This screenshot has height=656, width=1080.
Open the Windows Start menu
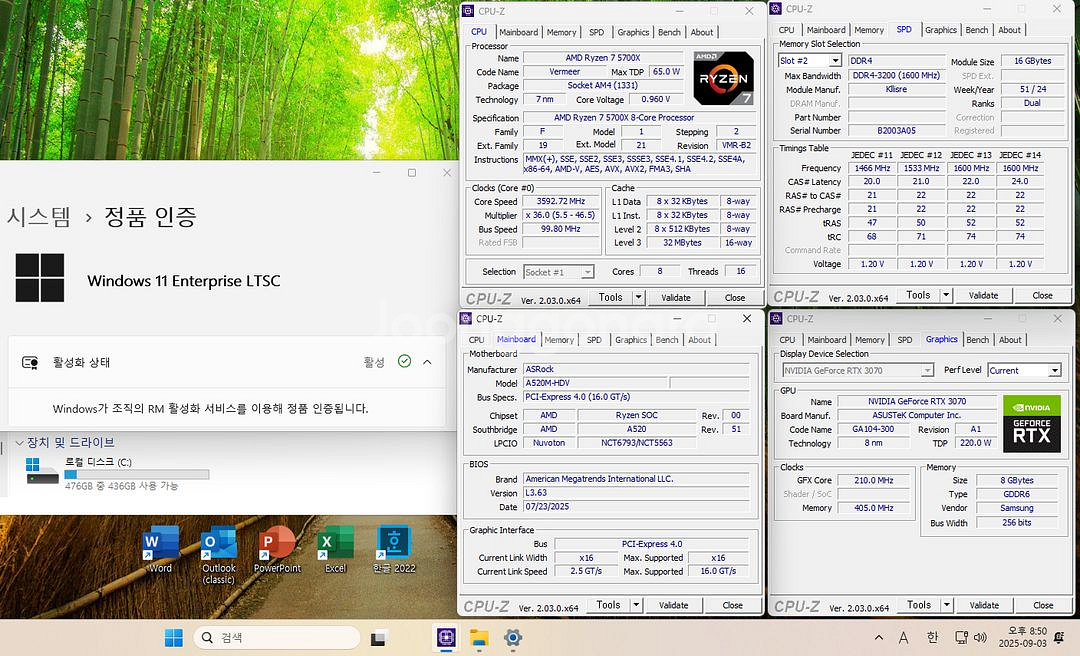[174, 638]
